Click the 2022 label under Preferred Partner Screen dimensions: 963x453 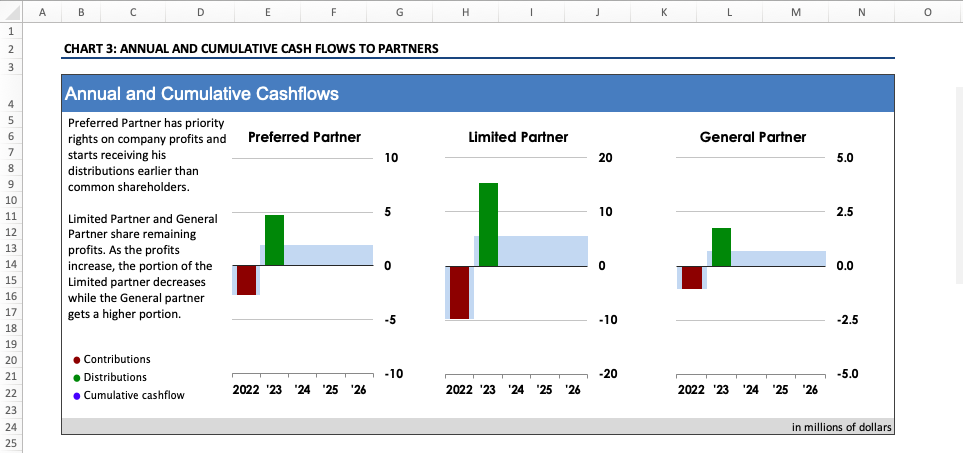tap(248, 390)
